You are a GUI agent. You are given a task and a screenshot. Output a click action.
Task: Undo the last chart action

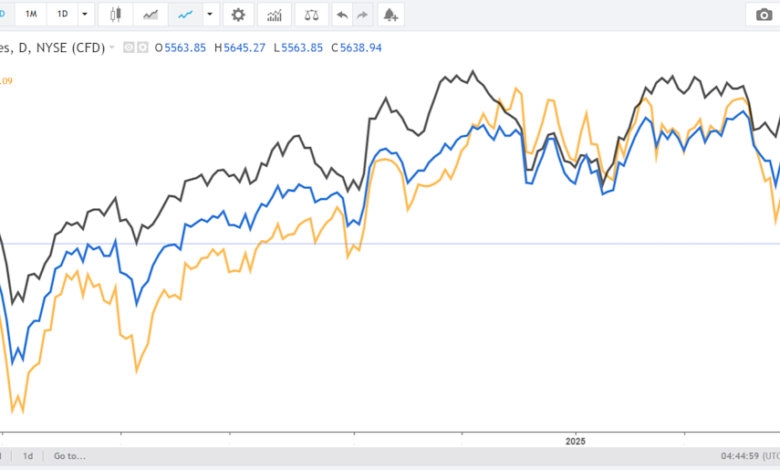[x=343, y=14]
